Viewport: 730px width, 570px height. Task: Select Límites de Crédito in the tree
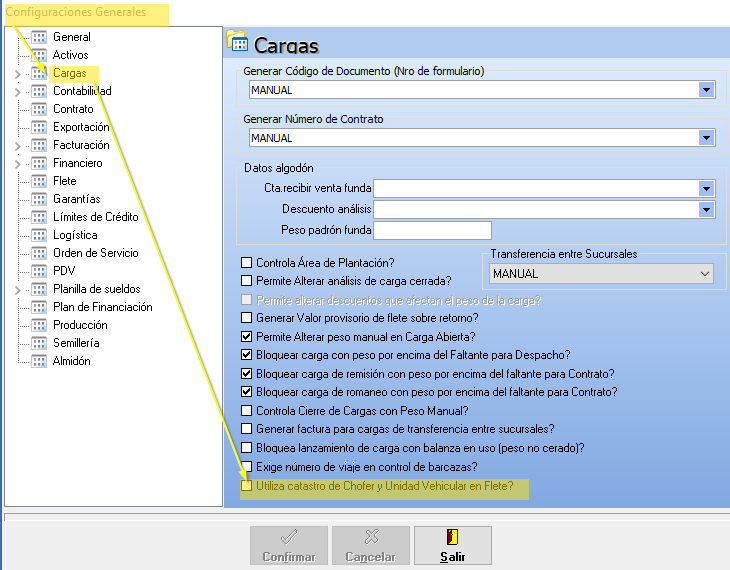[x=95, y=217]
